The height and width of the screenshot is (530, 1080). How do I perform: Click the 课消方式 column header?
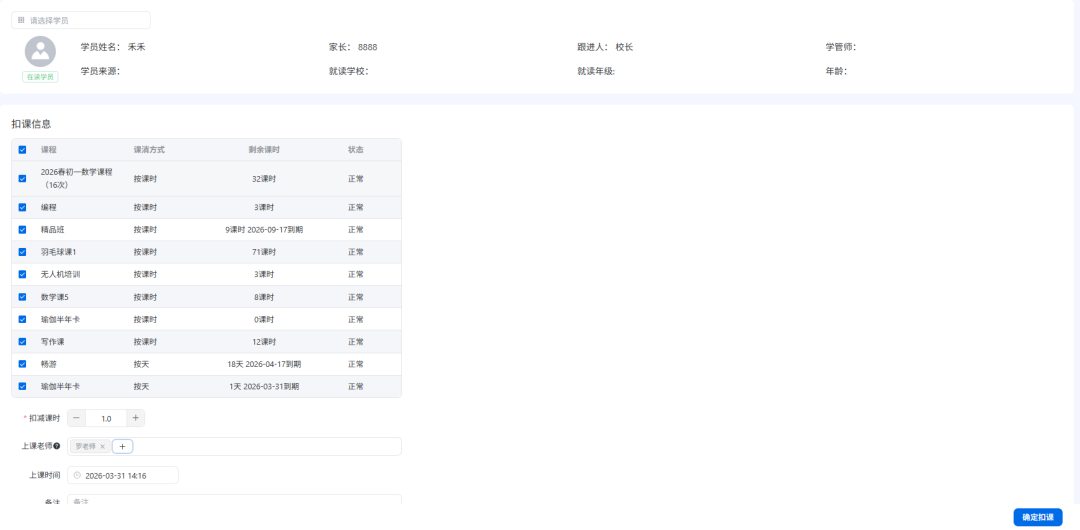pos(149,150)
